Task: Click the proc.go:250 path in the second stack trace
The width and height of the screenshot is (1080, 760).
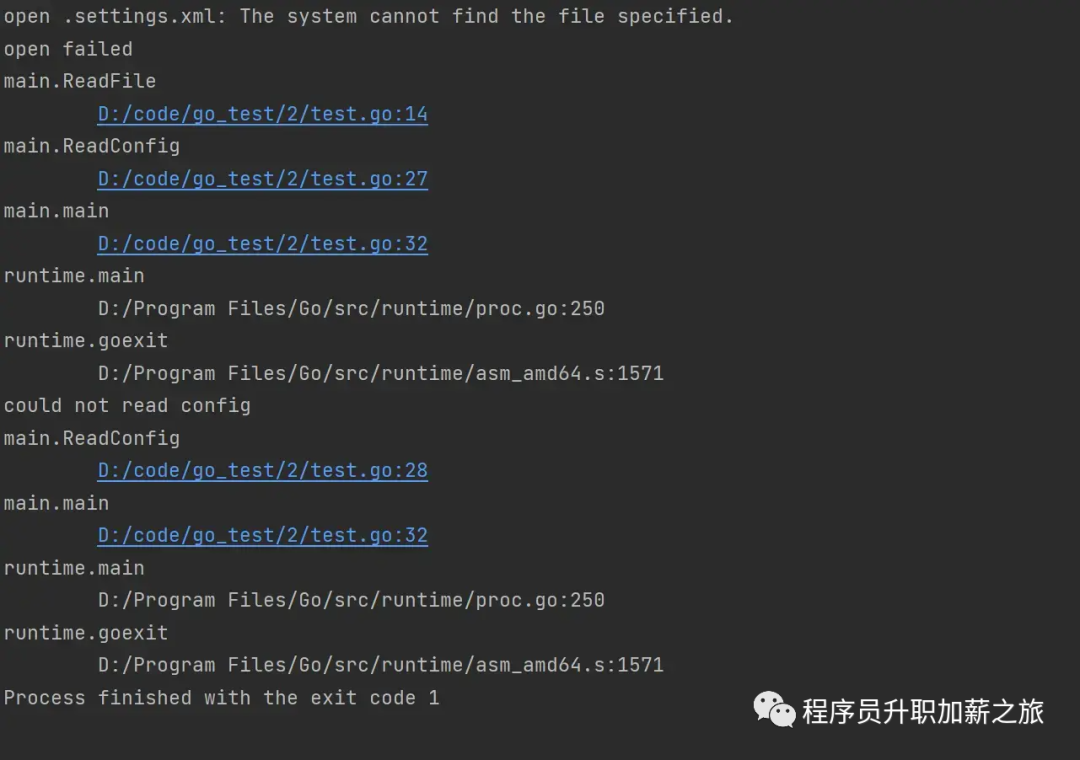Action: (x=351, y=600)
